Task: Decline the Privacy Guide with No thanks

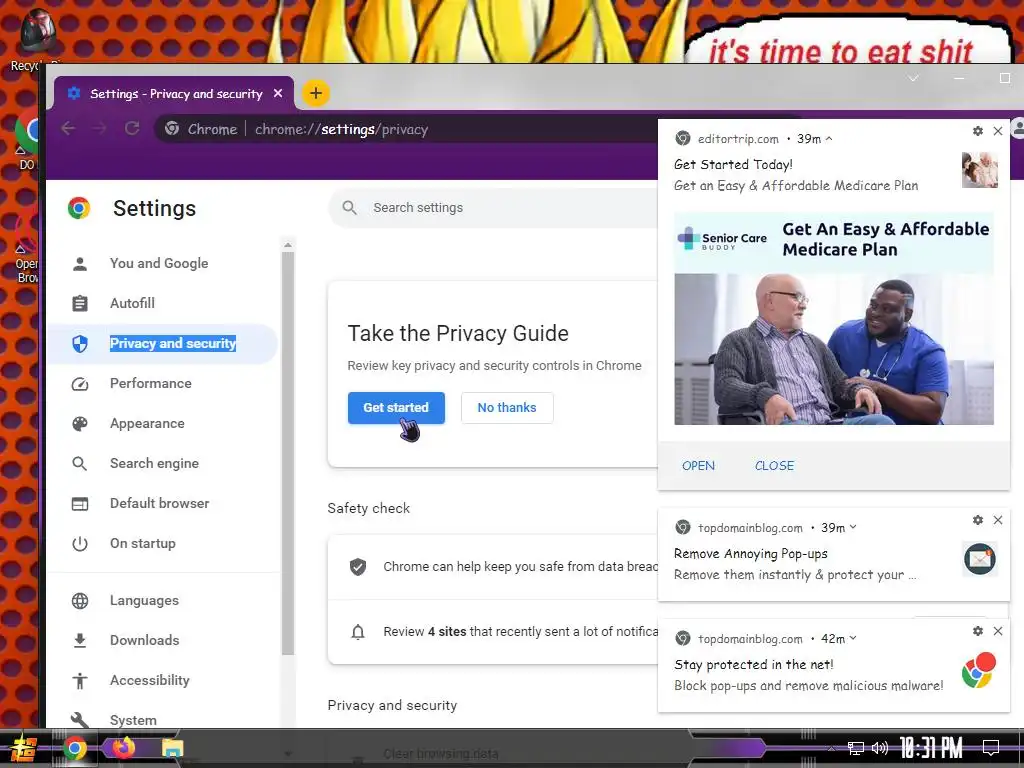Action: click(507, 408)
